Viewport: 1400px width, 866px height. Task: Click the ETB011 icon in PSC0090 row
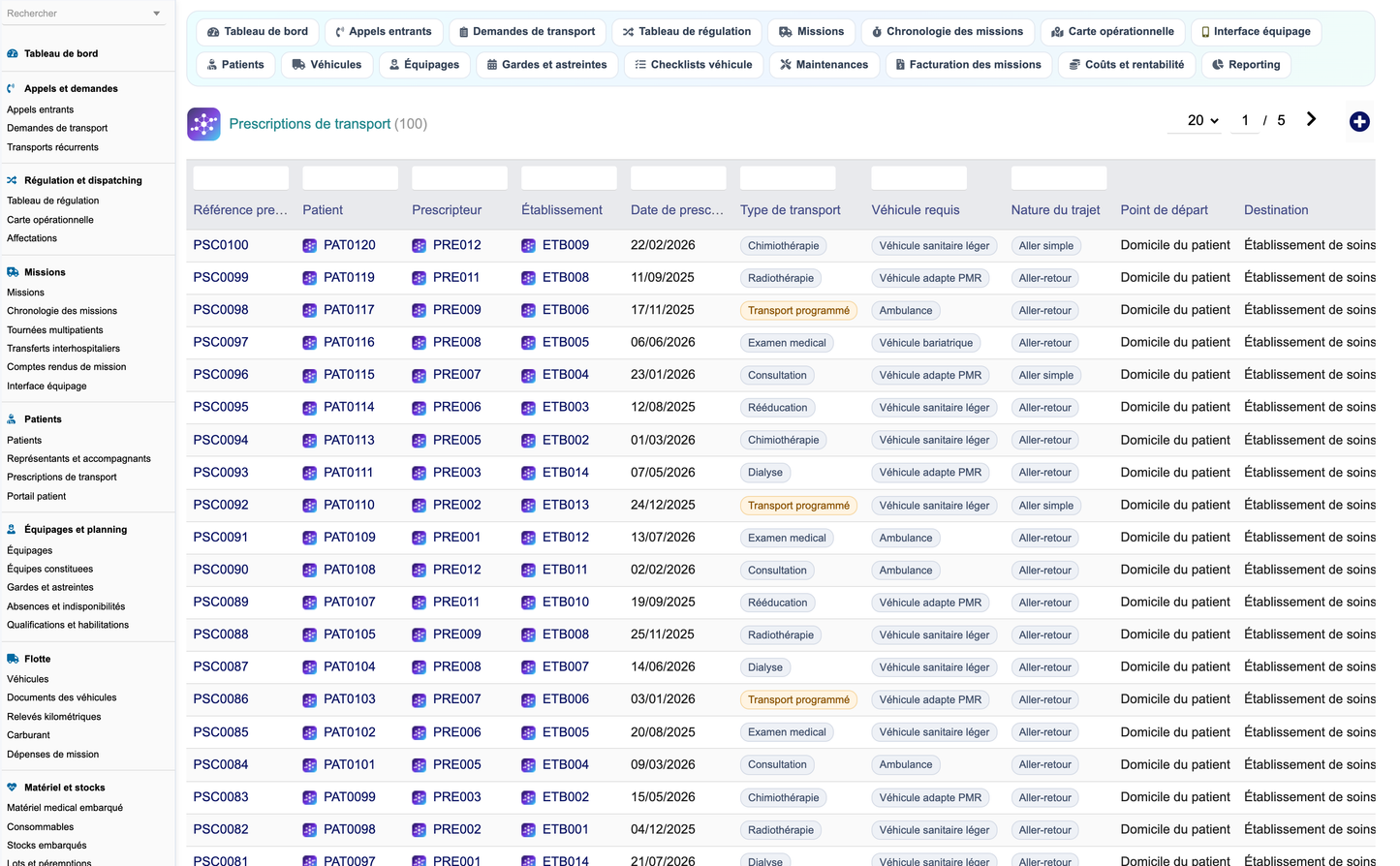tap(528, 571)
